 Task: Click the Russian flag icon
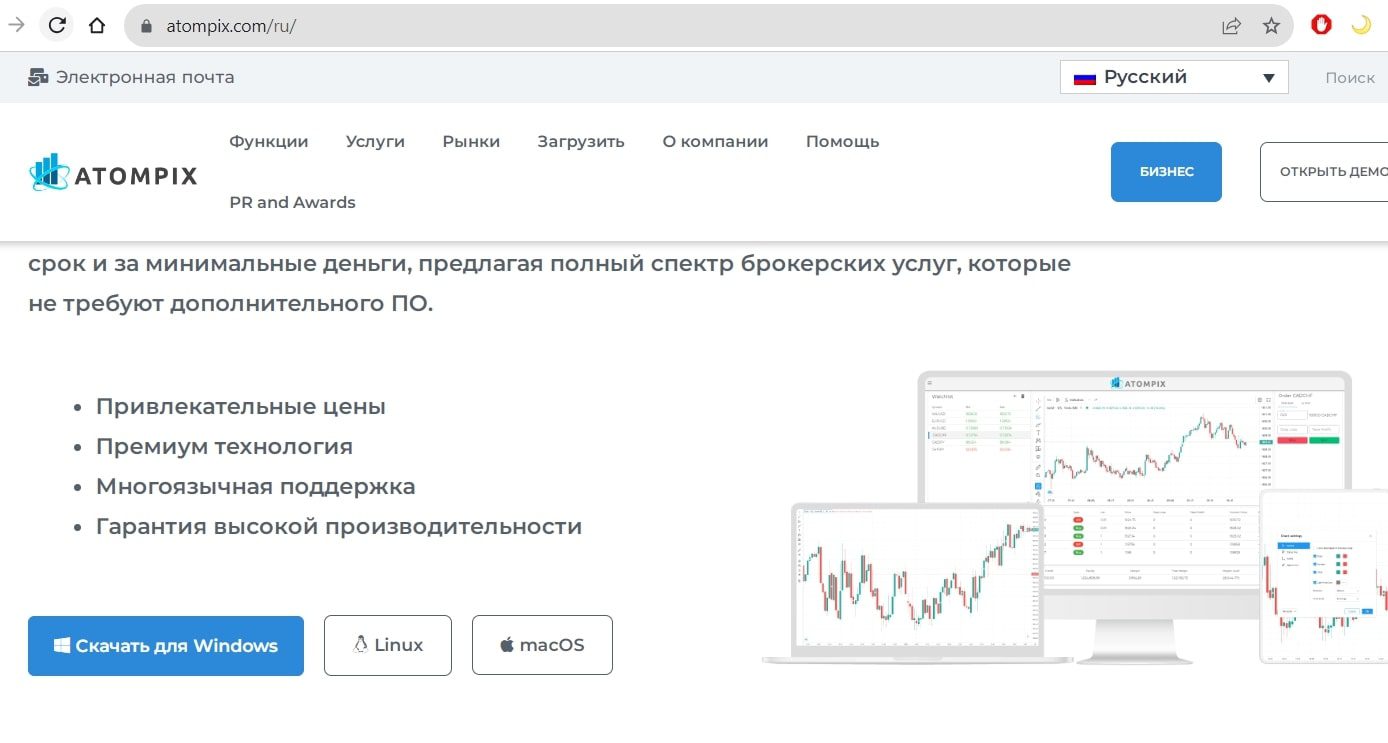pyautogui.click(x=1085, y=78)
